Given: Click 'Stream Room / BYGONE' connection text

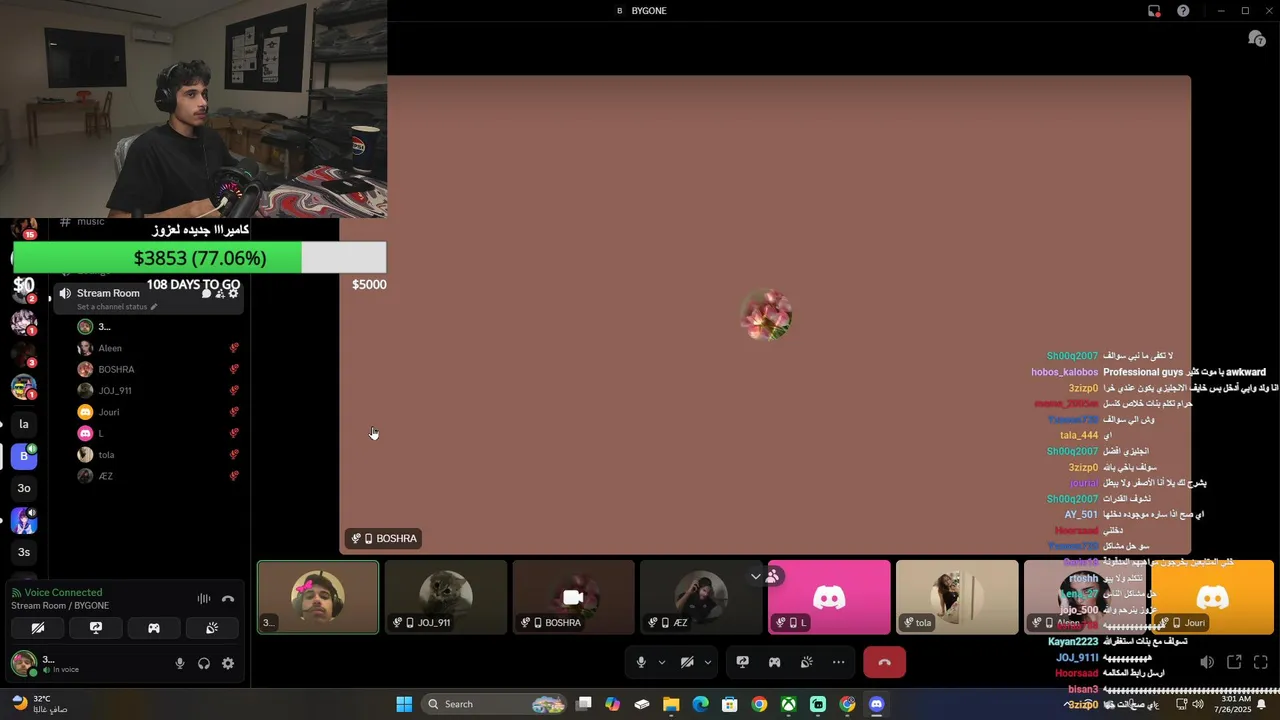Looking at the screenshot, I should pyautogui.click(x=60, y=606).
